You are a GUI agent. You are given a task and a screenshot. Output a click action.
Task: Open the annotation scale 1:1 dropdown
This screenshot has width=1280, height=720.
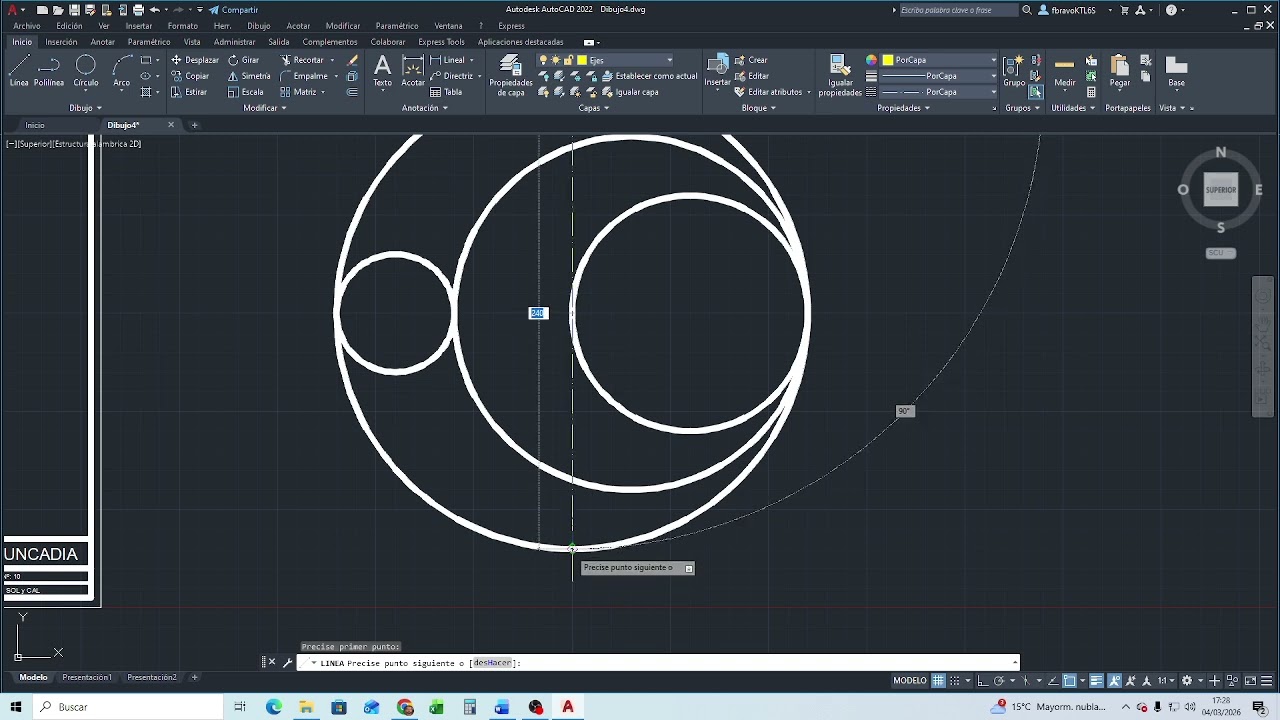1166,681
